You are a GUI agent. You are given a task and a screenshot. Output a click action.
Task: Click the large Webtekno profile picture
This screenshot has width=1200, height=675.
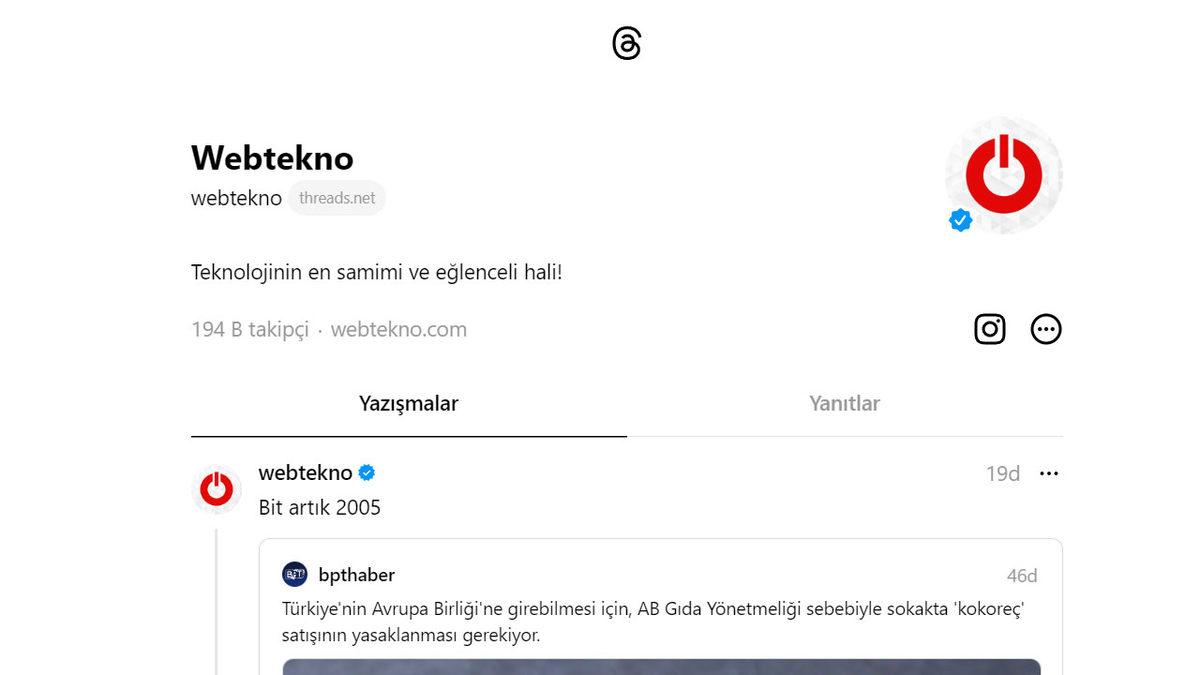click(1003, 175)
